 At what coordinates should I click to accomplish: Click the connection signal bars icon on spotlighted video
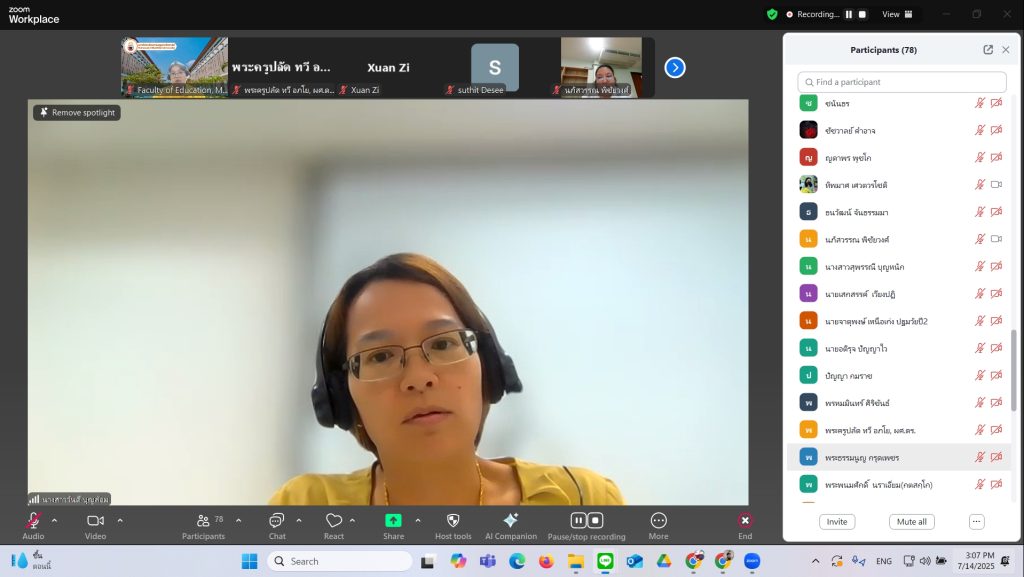(34, 499)
